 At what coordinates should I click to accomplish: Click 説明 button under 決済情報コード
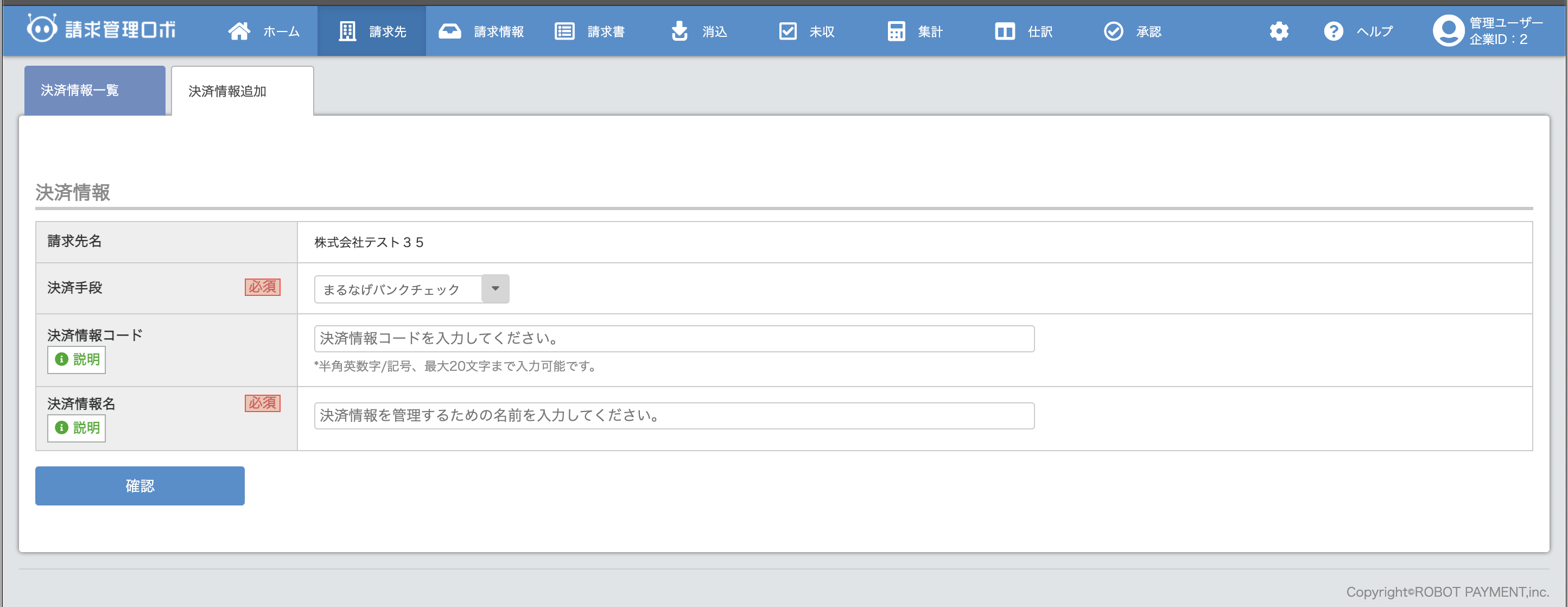pyautogui.click(x=77, y=359)
